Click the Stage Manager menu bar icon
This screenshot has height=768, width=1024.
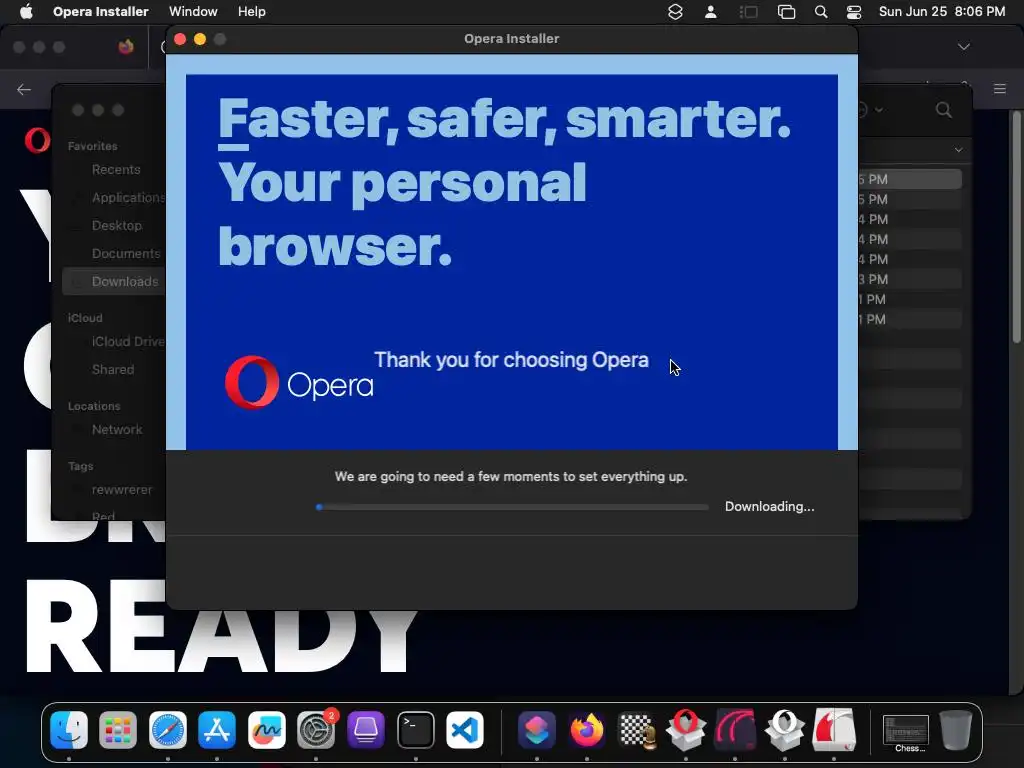click(748, 12)
